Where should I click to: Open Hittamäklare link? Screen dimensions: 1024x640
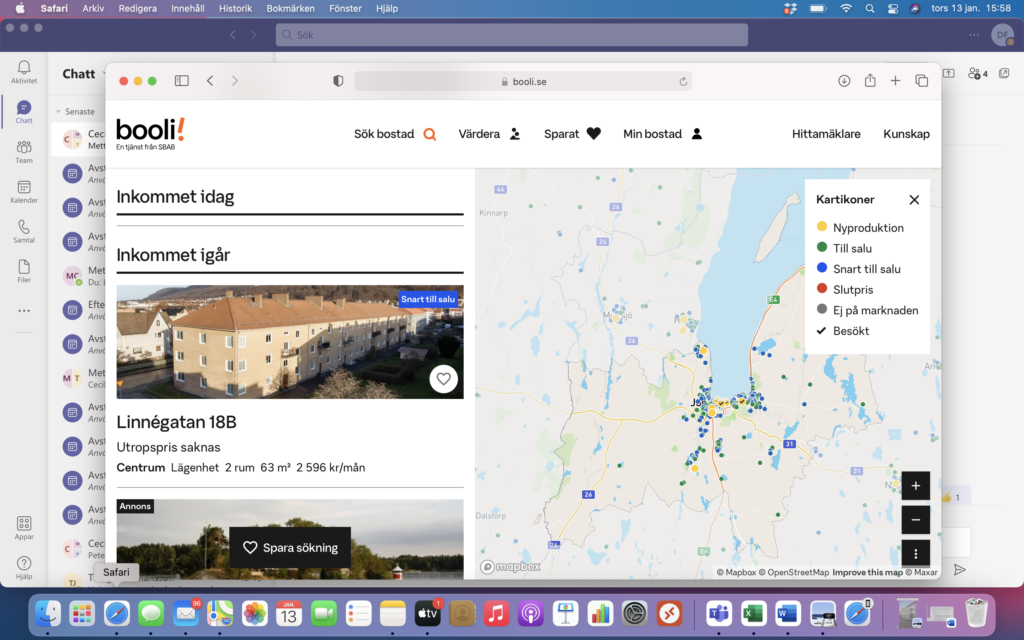[826, 134]
